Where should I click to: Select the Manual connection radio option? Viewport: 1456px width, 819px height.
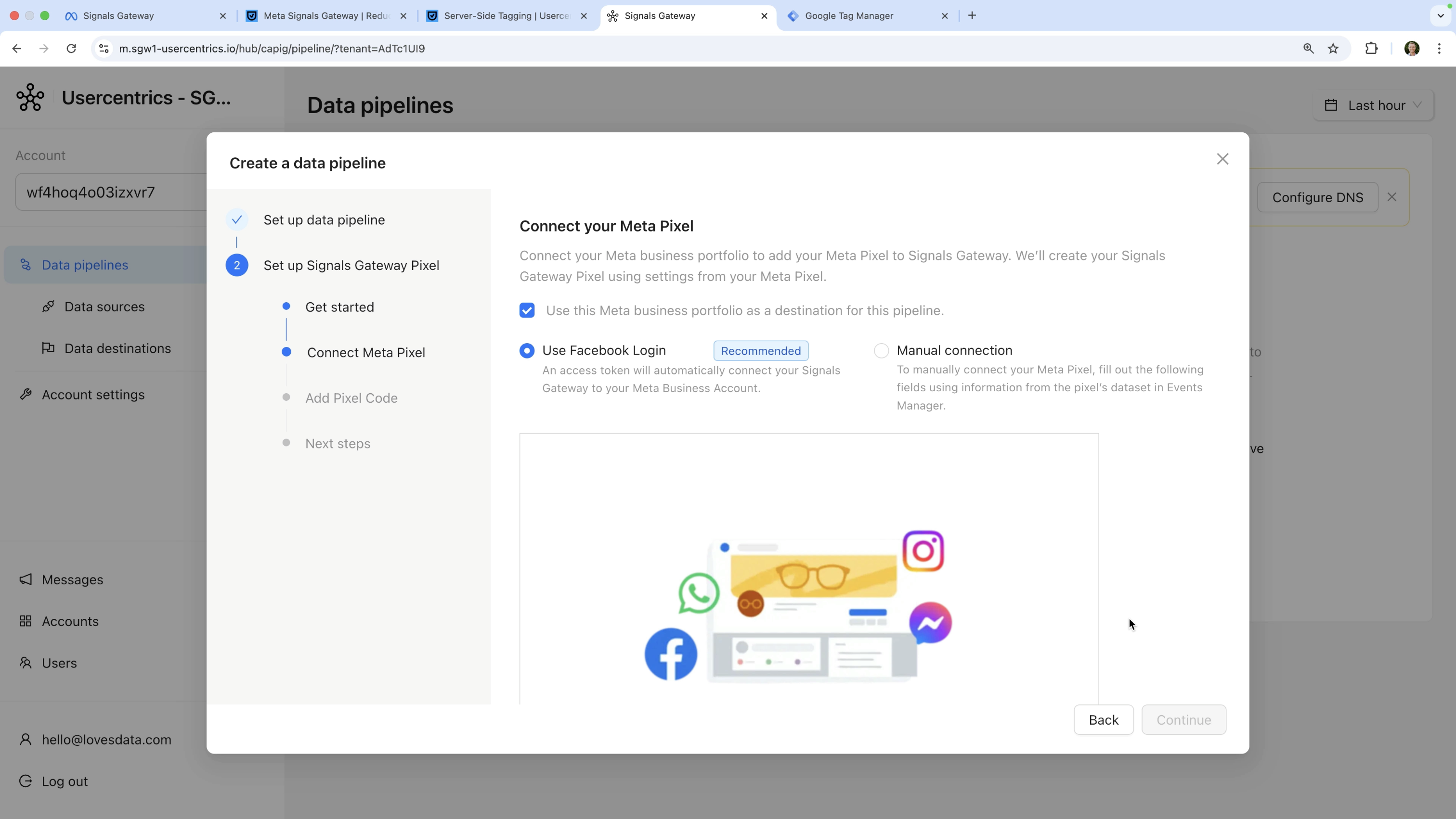[x=881, y=351]
